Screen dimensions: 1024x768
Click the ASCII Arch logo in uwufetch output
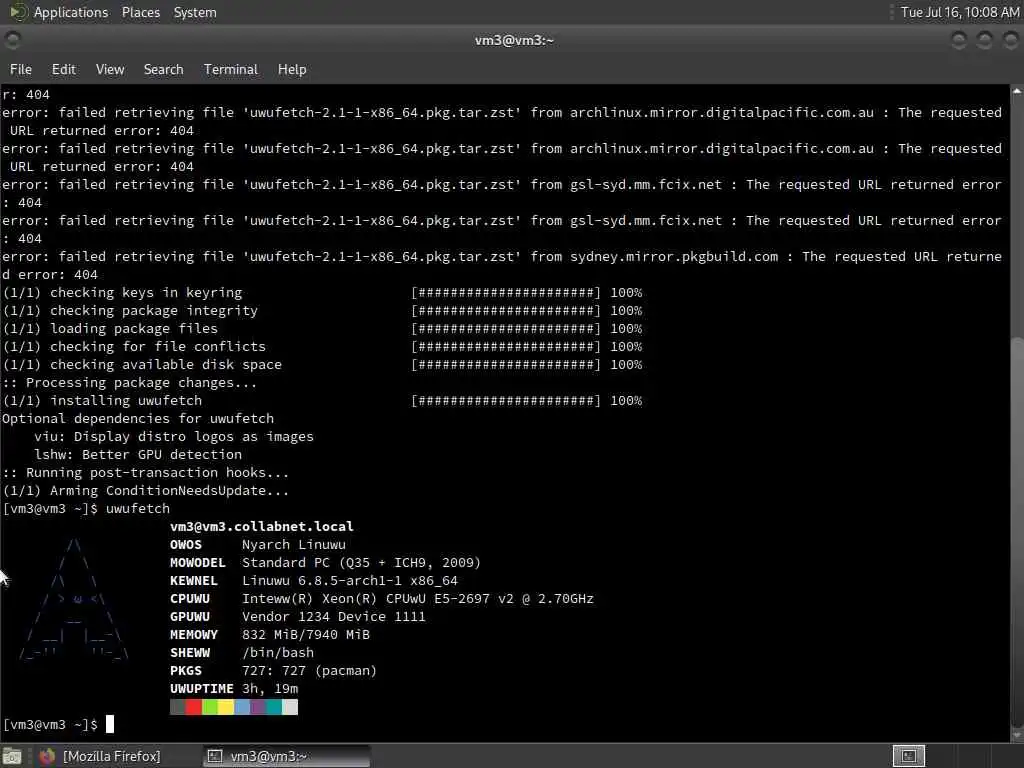(74, 599)
